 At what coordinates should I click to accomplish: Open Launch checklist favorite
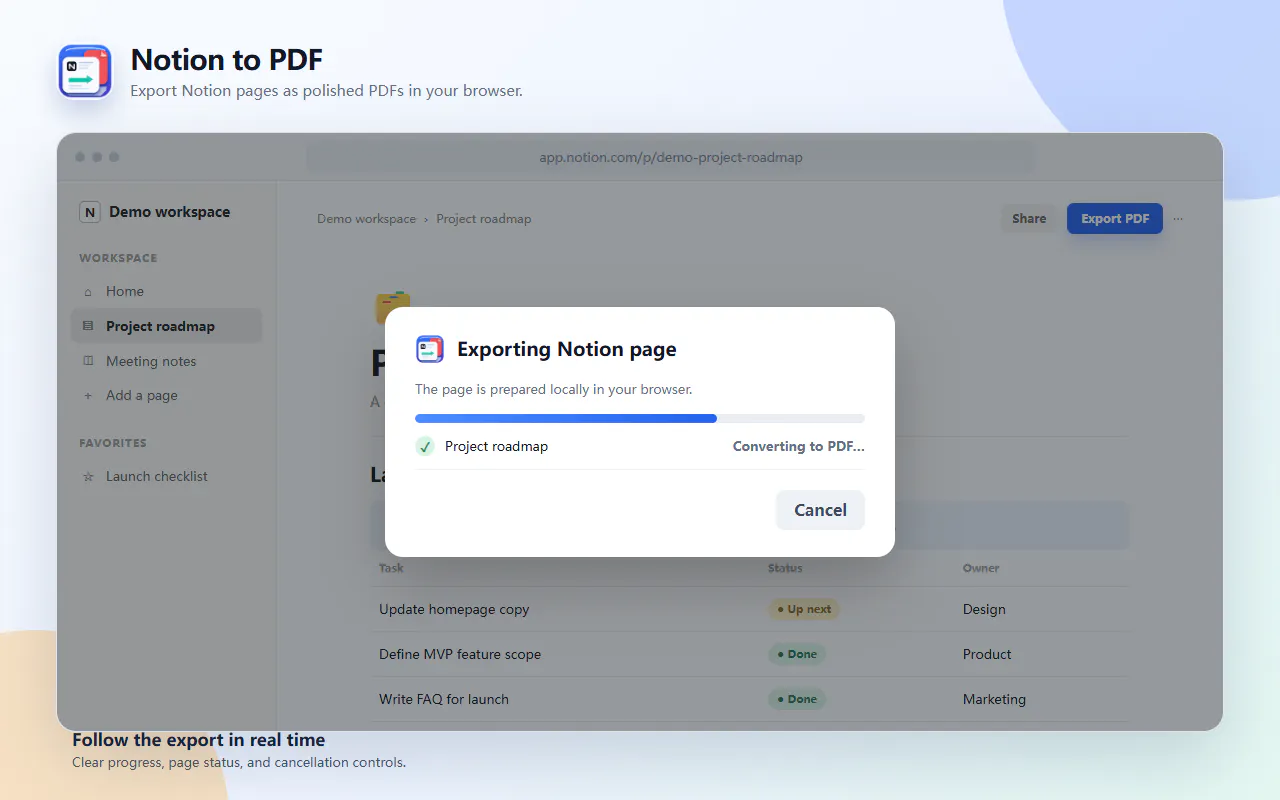(x=166, y=477)
